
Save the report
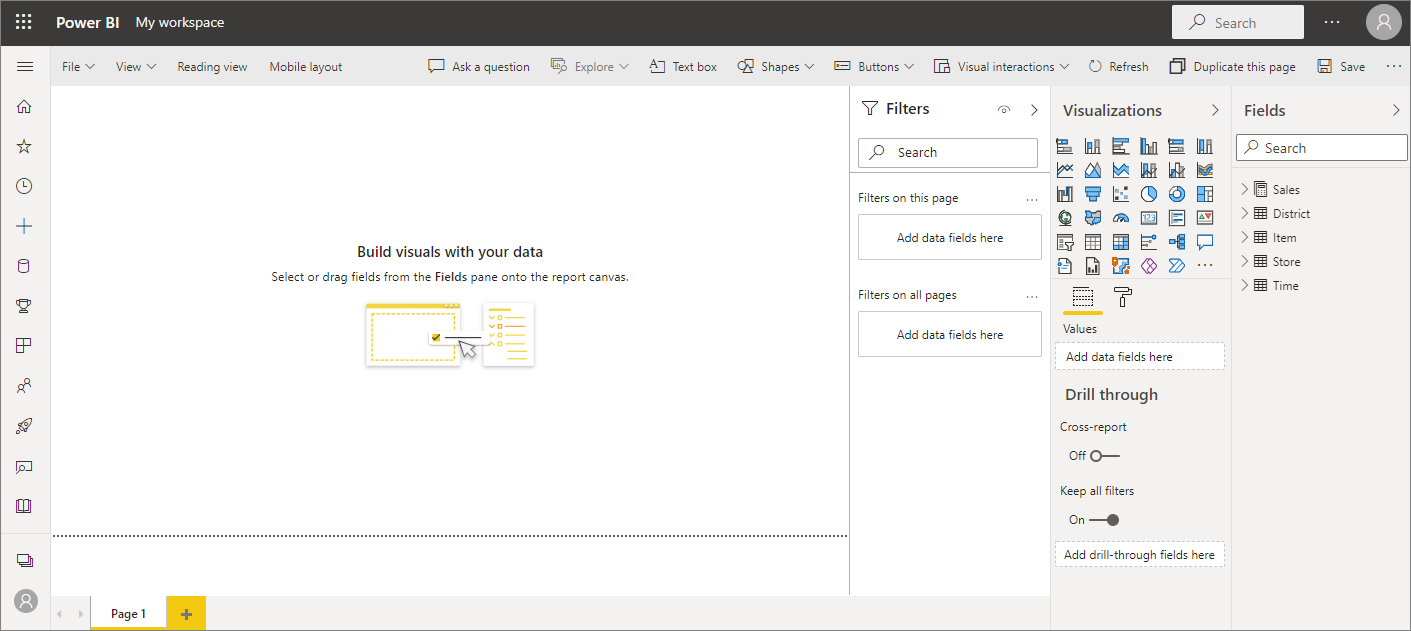(1341, 66)
